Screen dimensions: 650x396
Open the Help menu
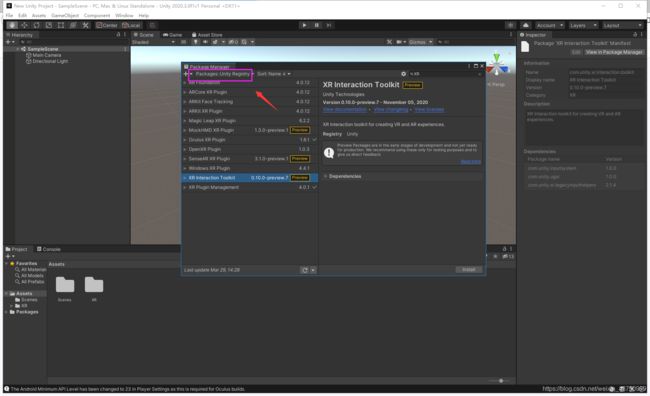tap(143, 15)
